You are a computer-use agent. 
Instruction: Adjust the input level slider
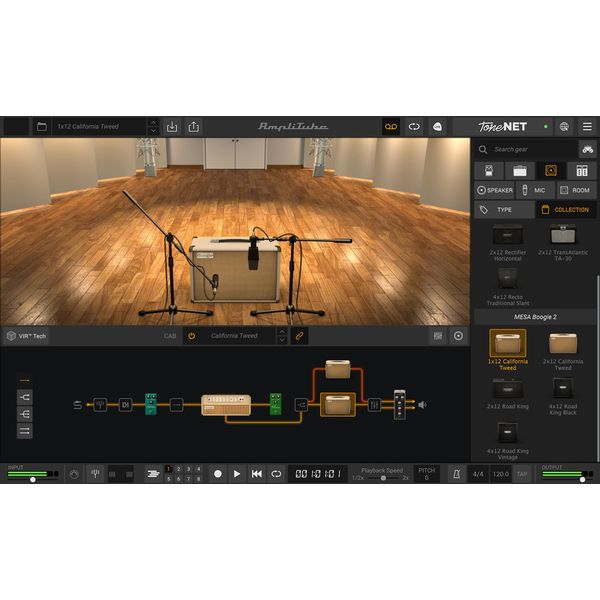point(33,479)
